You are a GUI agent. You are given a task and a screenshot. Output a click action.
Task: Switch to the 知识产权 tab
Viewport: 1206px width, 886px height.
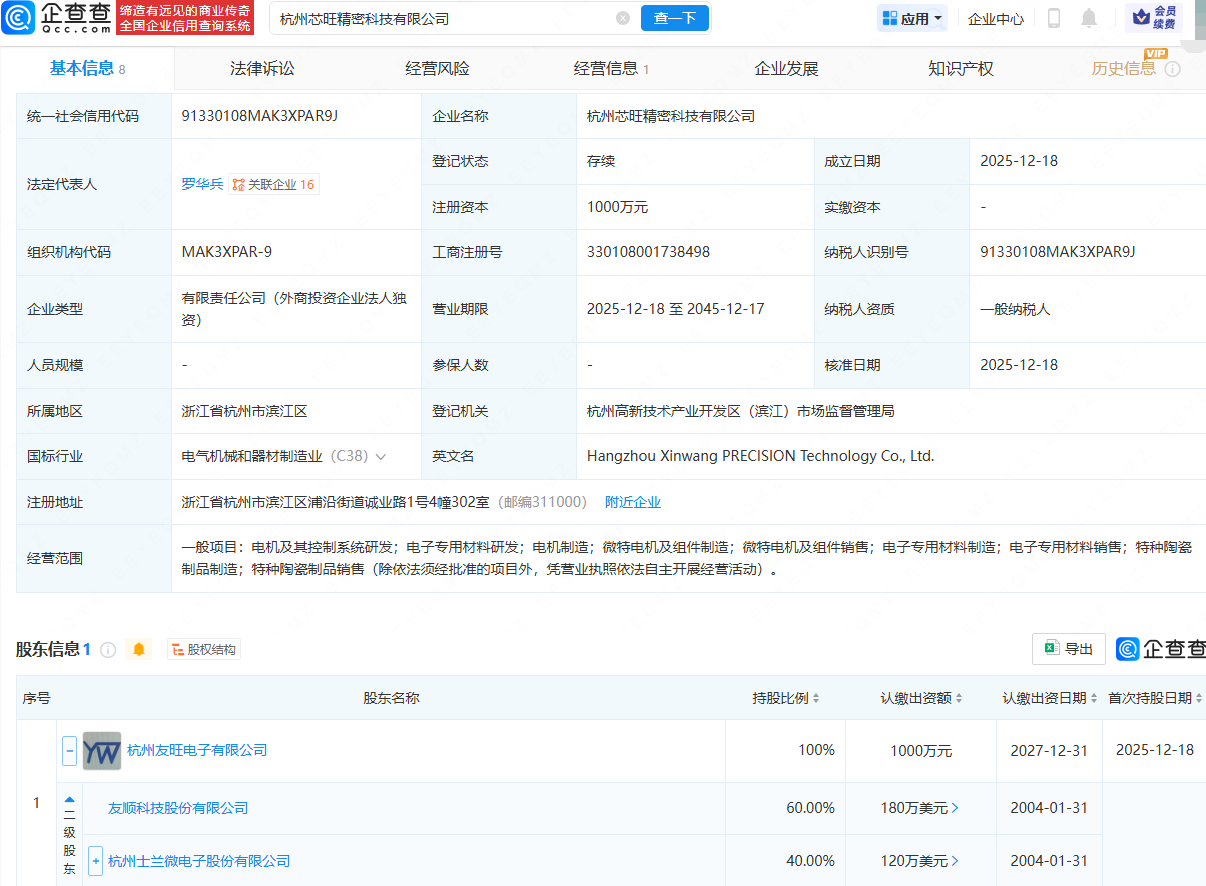click(960, 68)
